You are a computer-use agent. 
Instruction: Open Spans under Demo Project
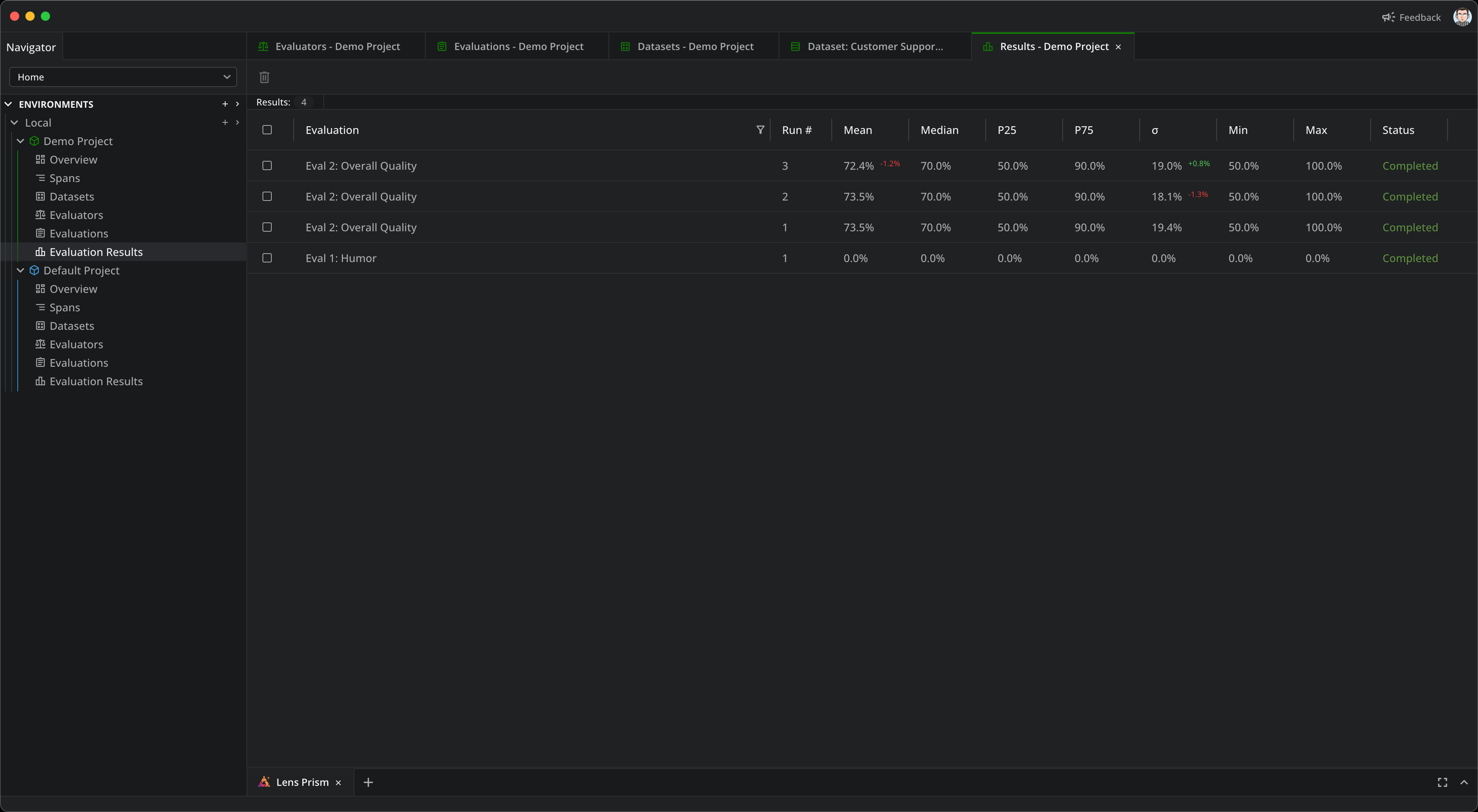[x=64, y=178]
